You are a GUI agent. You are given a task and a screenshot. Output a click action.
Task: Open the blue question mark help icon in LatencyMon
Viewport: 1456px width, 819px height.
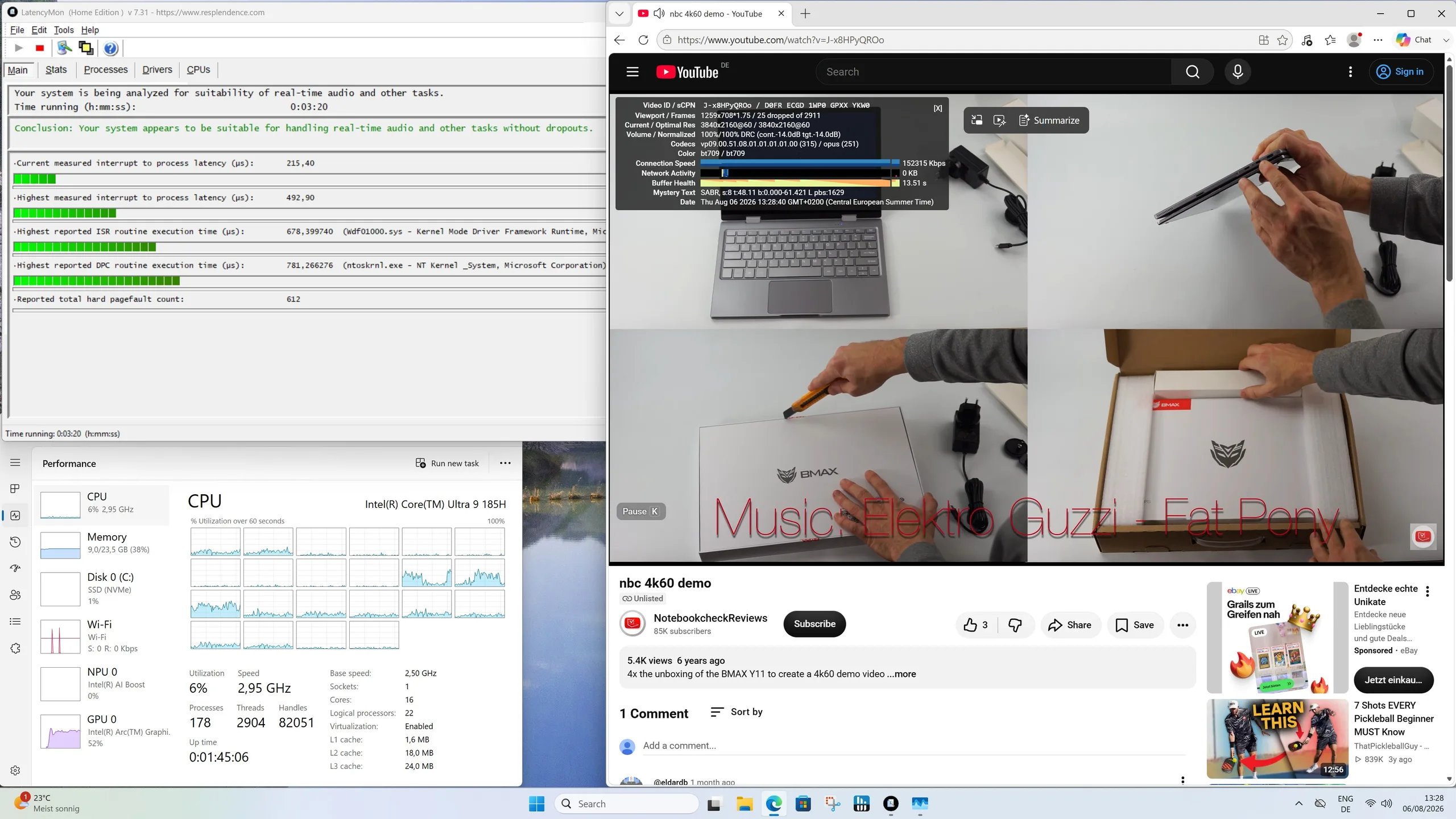point(111,48)
